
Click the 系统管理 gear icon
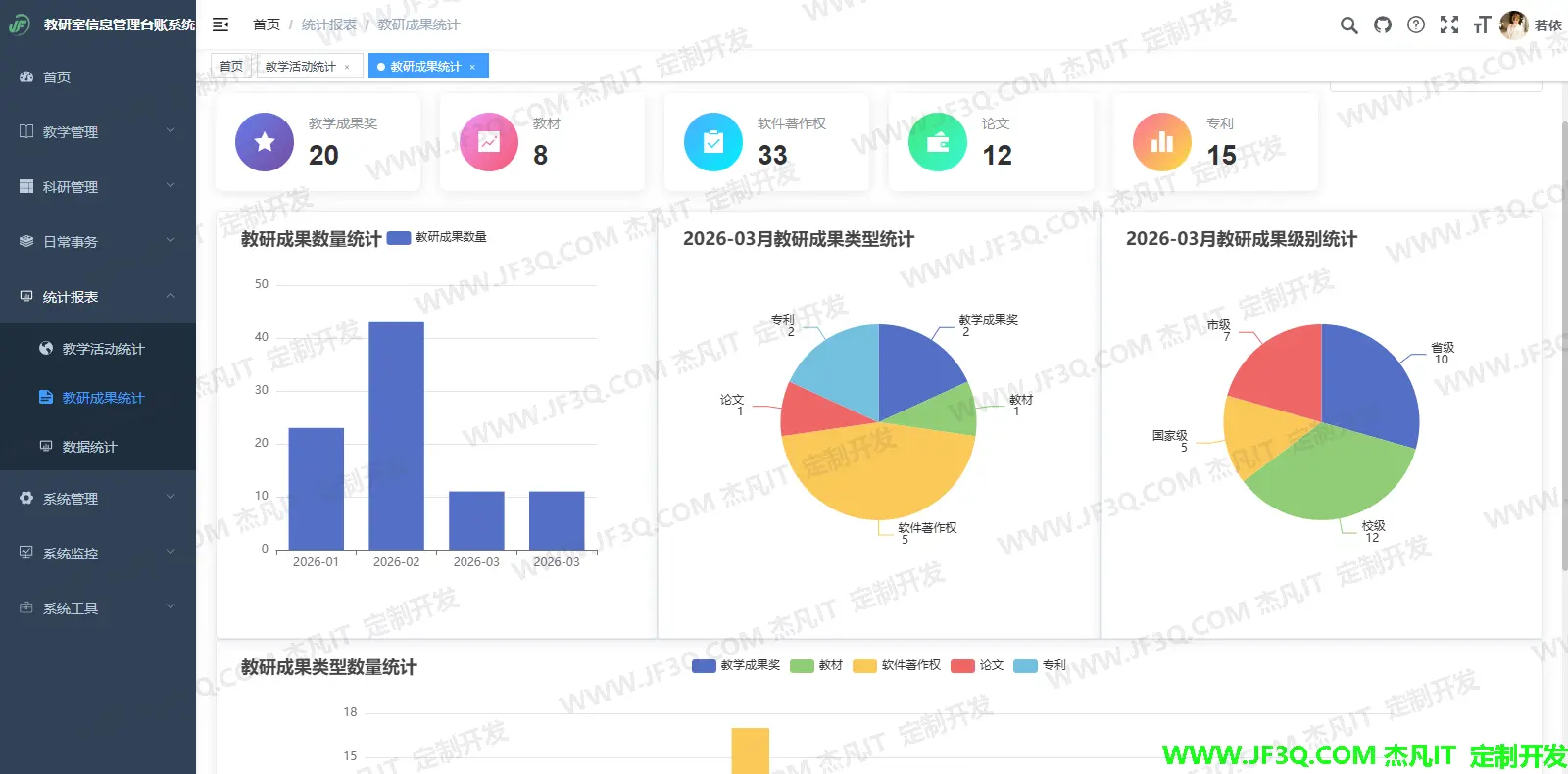pos(26,498)
